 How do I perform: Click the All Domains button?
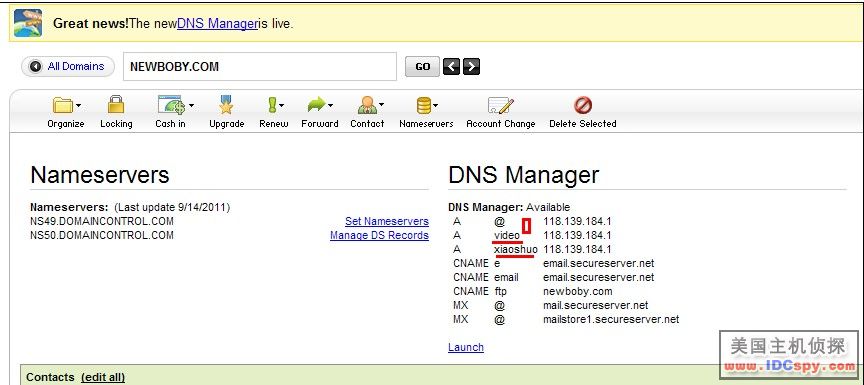tap(68, 66)
